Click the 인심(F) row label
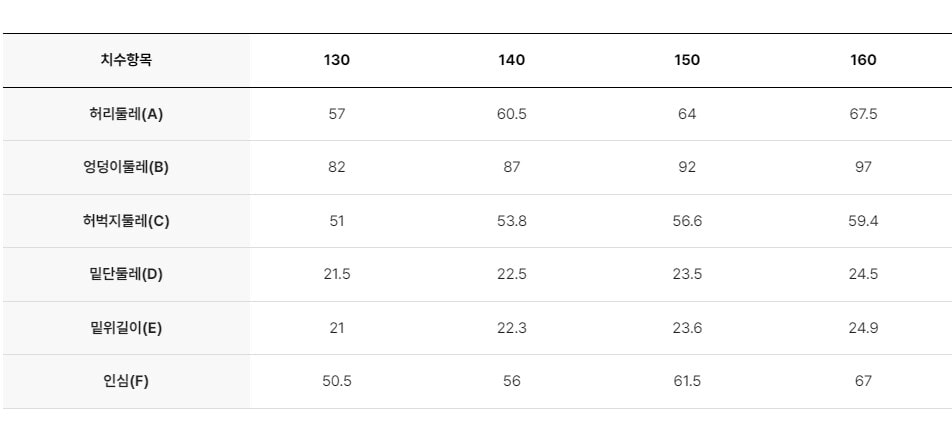This screenshot has height=442, width=952. (126, 382)
